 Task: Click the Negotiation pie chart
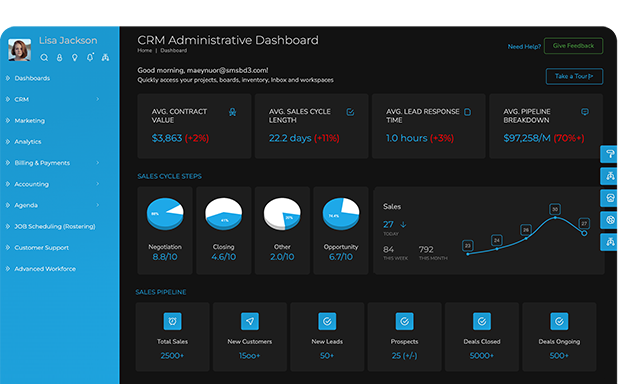[x=165, y=214]
